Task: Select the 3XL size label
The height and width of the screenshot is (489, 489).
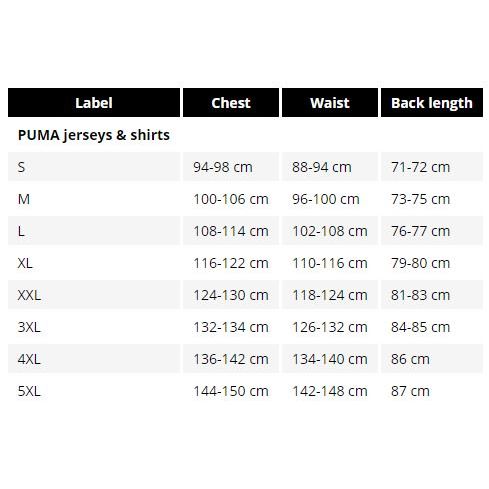Action: coord(29,327)
